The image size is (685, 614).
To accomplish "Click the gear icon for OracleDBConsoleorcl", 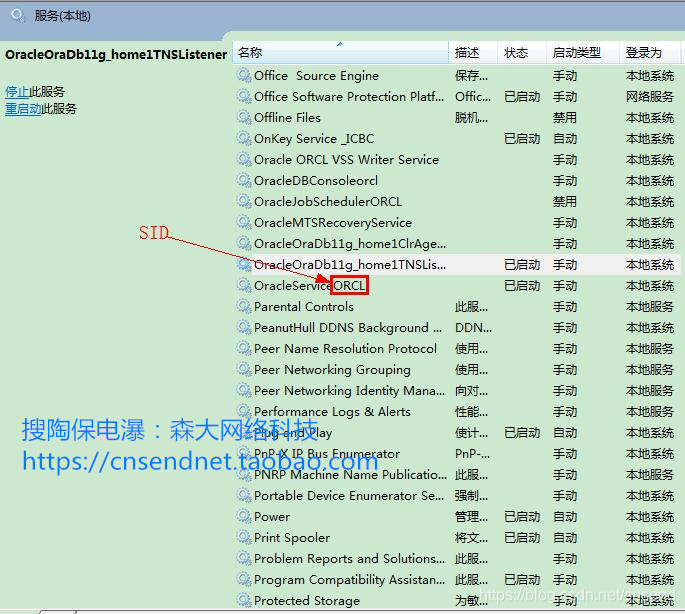I will click(x=243, y=180).
